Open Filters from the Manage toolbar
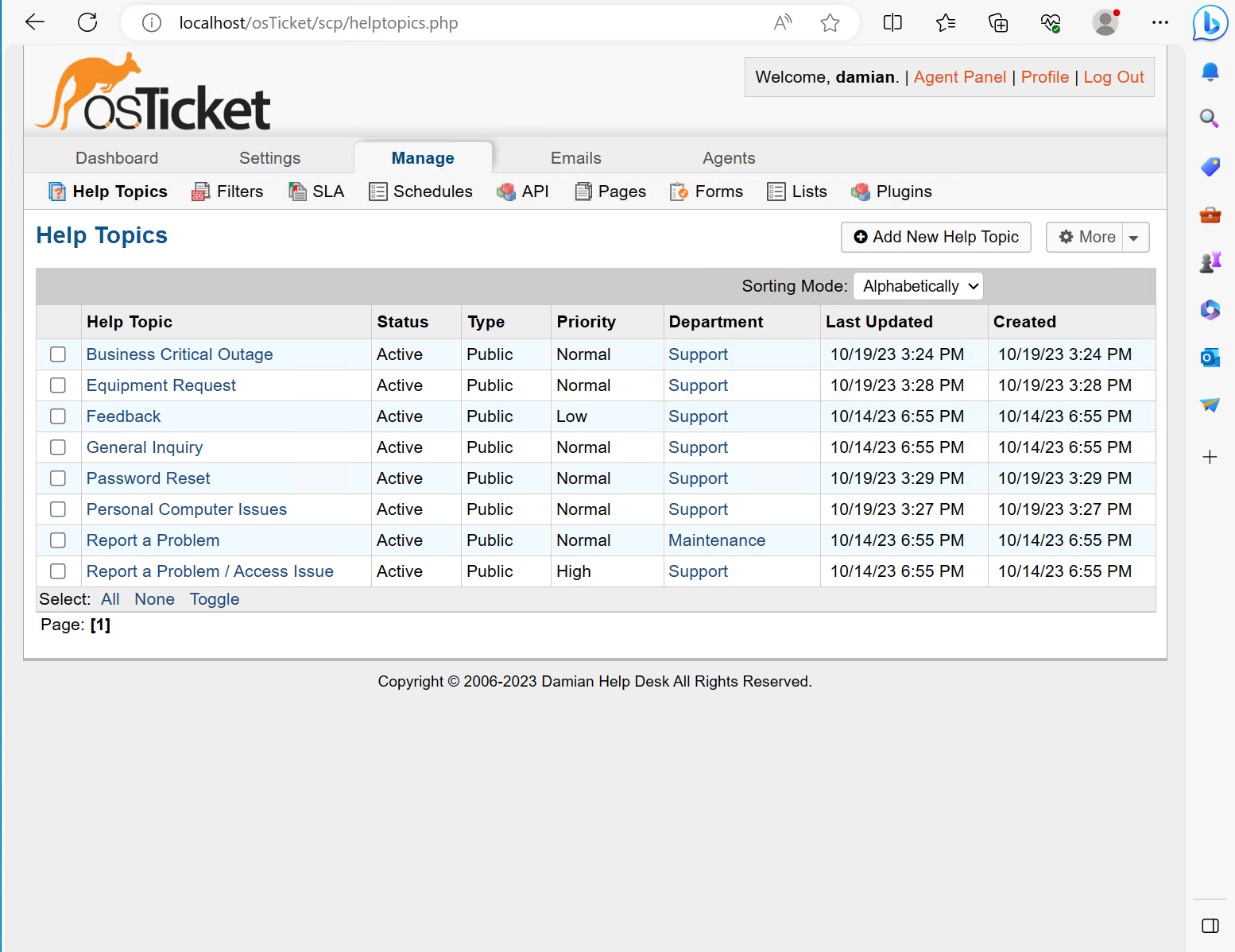This screenshot has width=1235, height=952. (x=199, y=191)
